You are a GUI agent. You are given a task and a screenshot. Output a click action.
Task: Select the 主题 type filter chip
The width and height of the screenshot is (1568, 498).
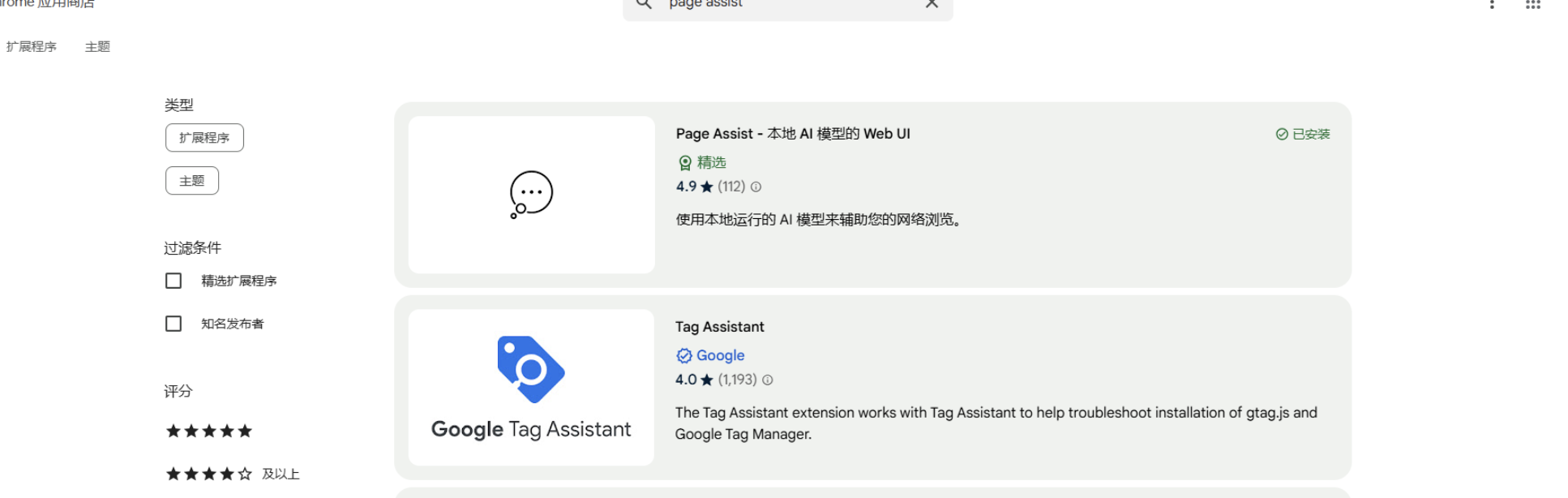pyautogui.click(x=192, y=181)
